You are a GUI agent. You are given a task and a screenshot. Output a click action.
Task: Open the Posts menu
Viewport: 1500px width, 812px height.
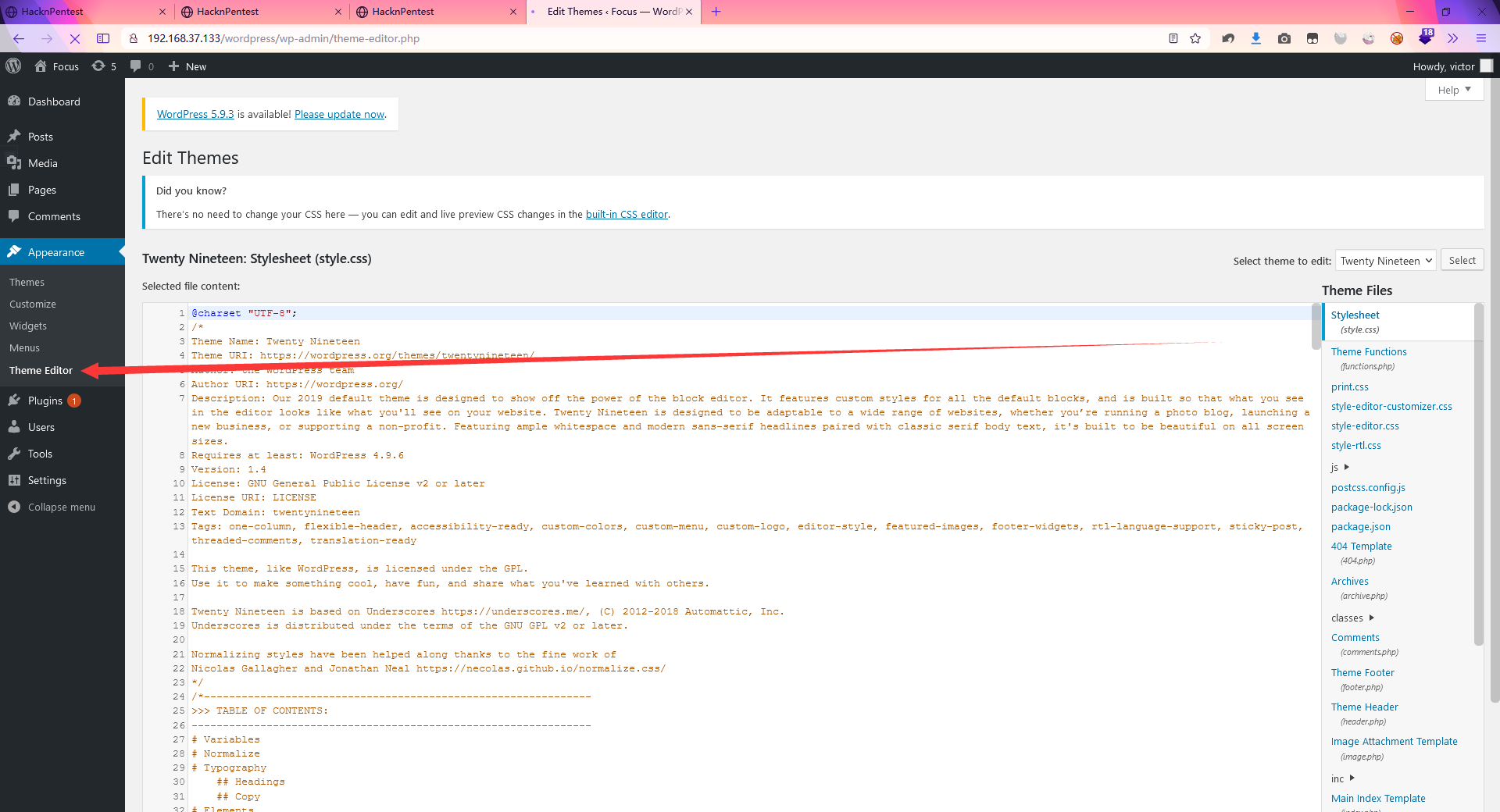(62, 137)
